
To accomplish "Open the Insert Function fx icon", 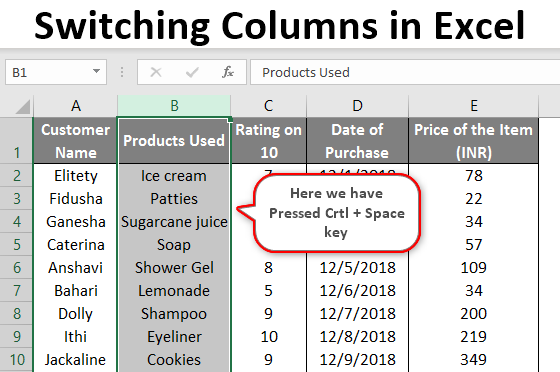I will [x=228, y=72].
